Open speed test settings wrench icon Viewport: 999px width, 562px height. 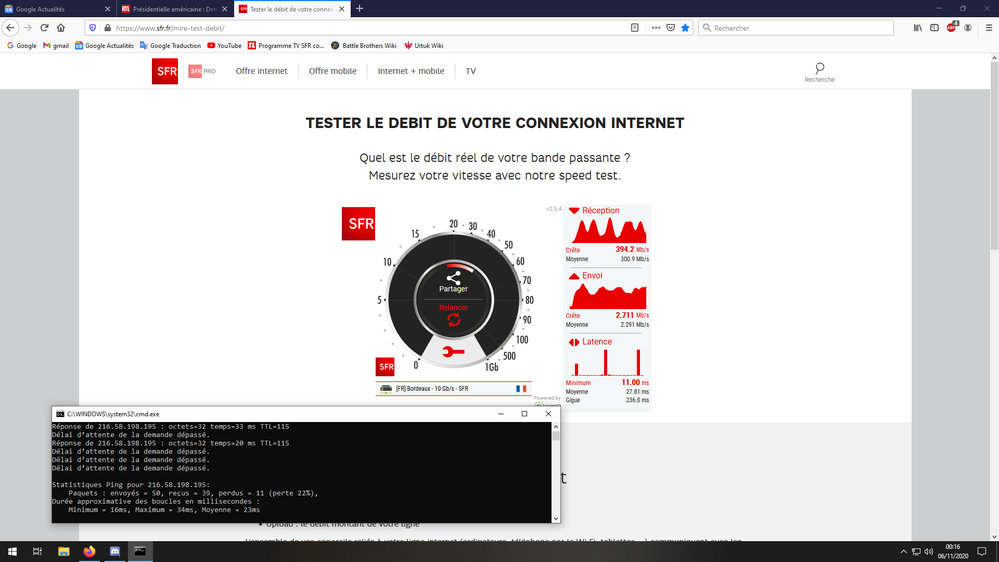pos(453,352)
